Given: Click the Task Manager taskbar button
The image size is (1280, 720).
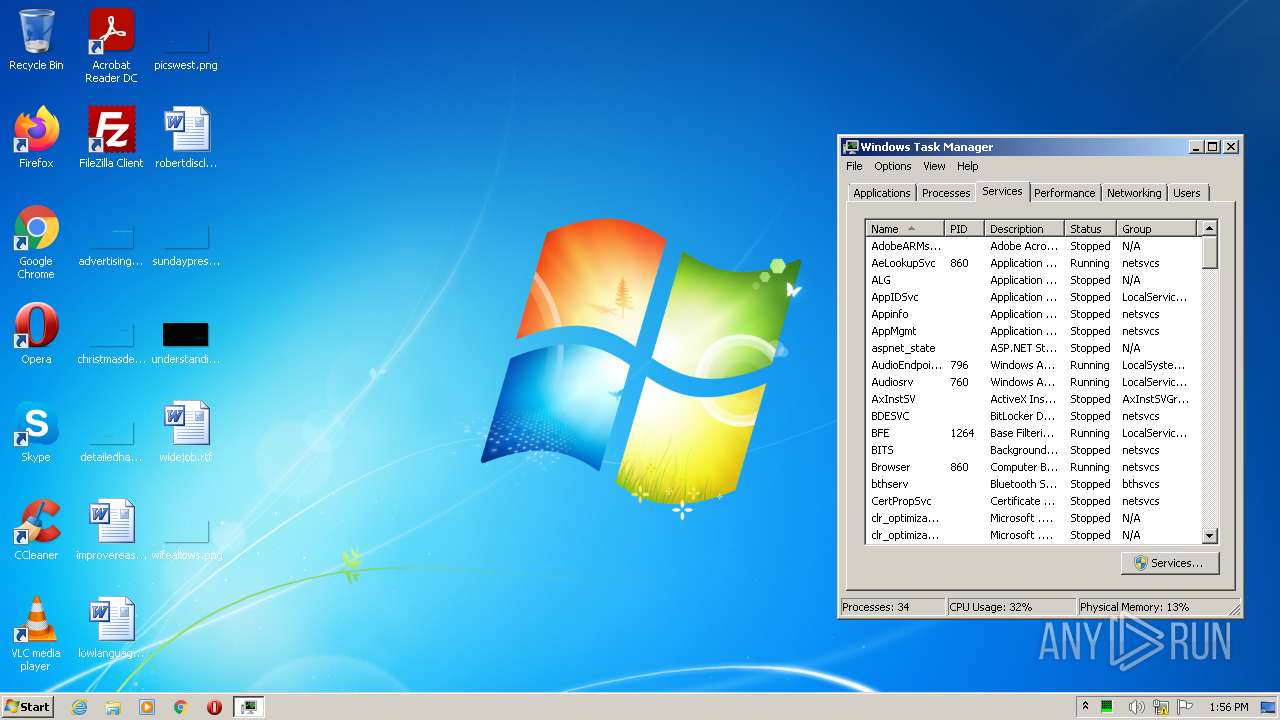Looking at the screenshot, I should point(248,707).
